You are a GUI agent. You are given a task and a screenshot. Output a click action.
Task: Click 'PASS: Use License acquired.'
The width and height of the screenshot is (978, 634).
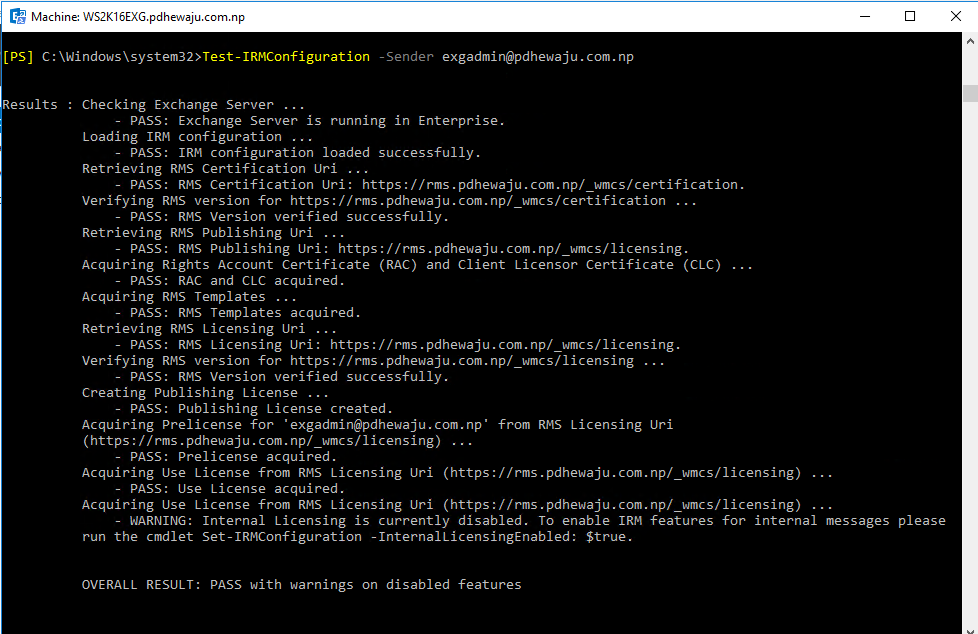click(237, 489)
